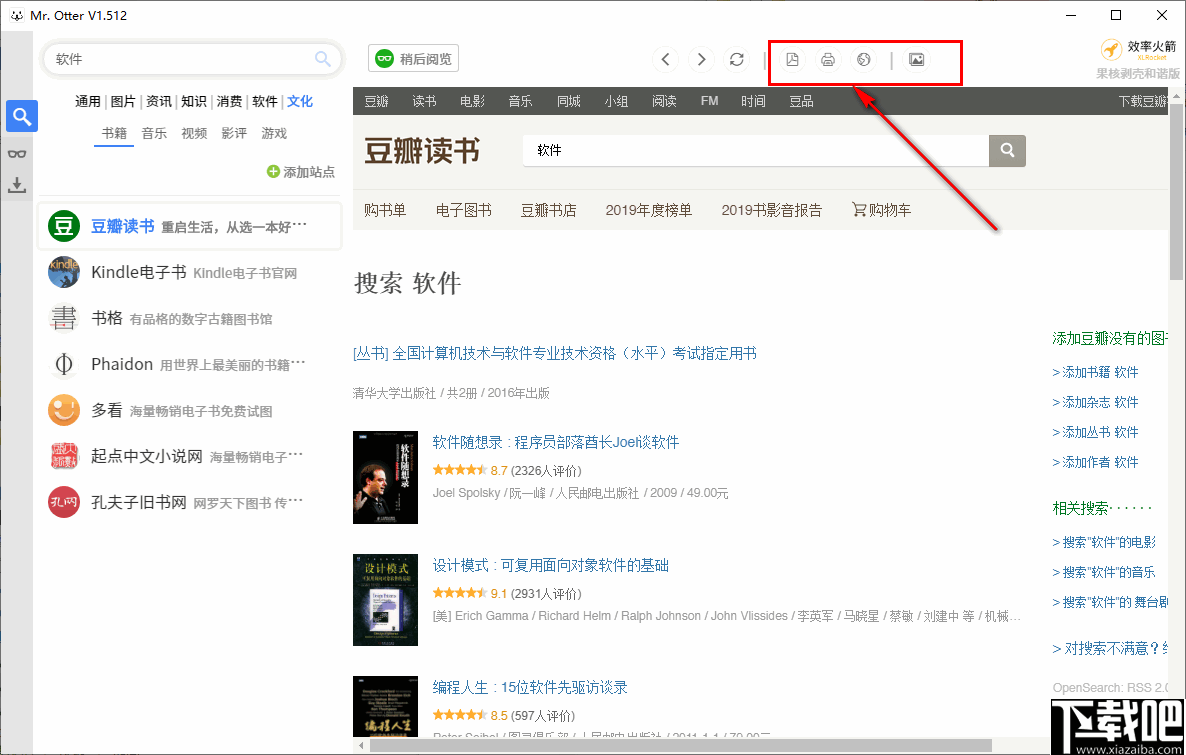Open the 电影 item in Douban top nav
Viewport: 1186px width, 755px height.
pos(473,101)
